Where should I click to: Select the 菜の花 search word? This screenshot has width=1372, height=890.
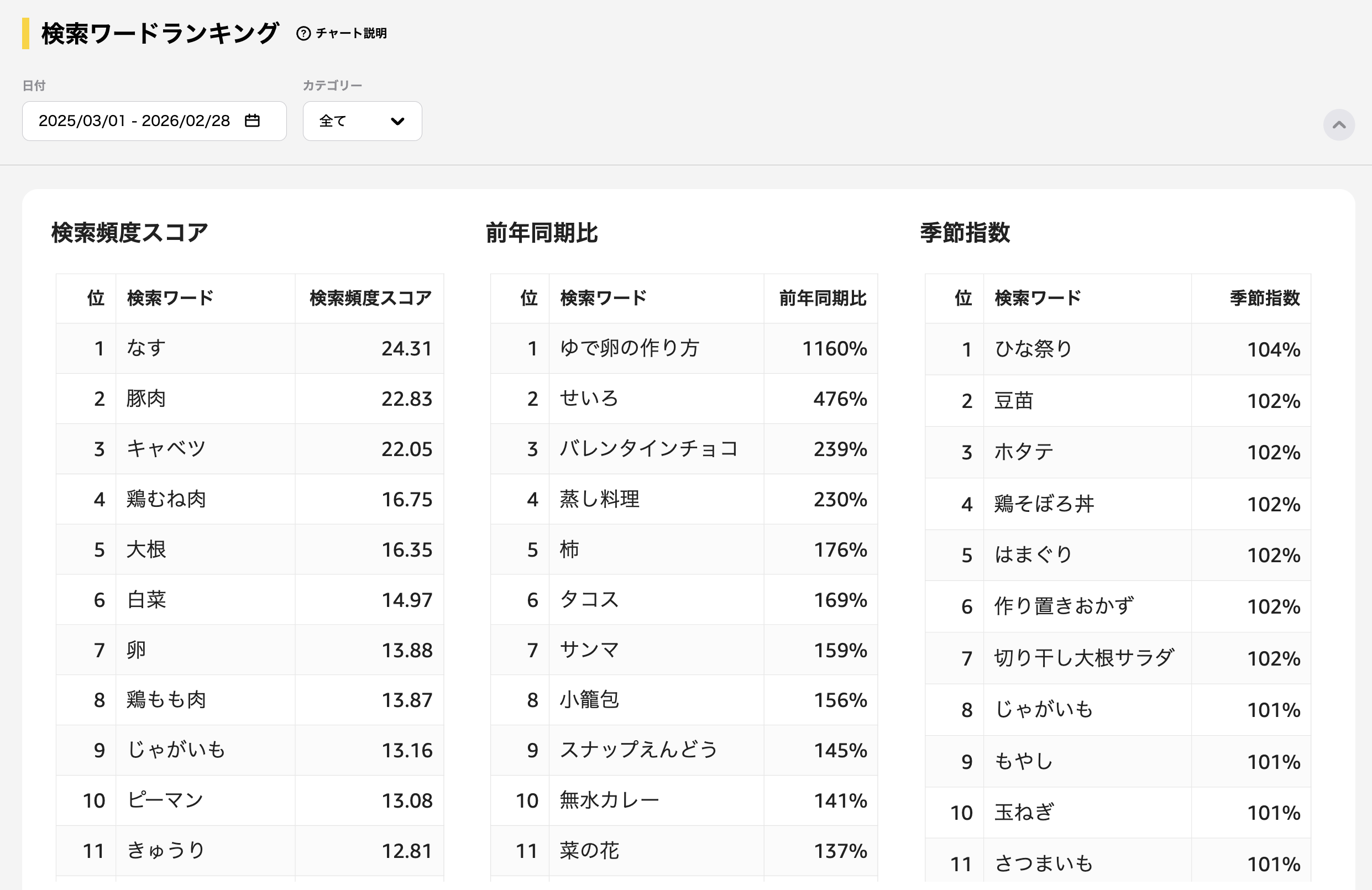(589, 850)
